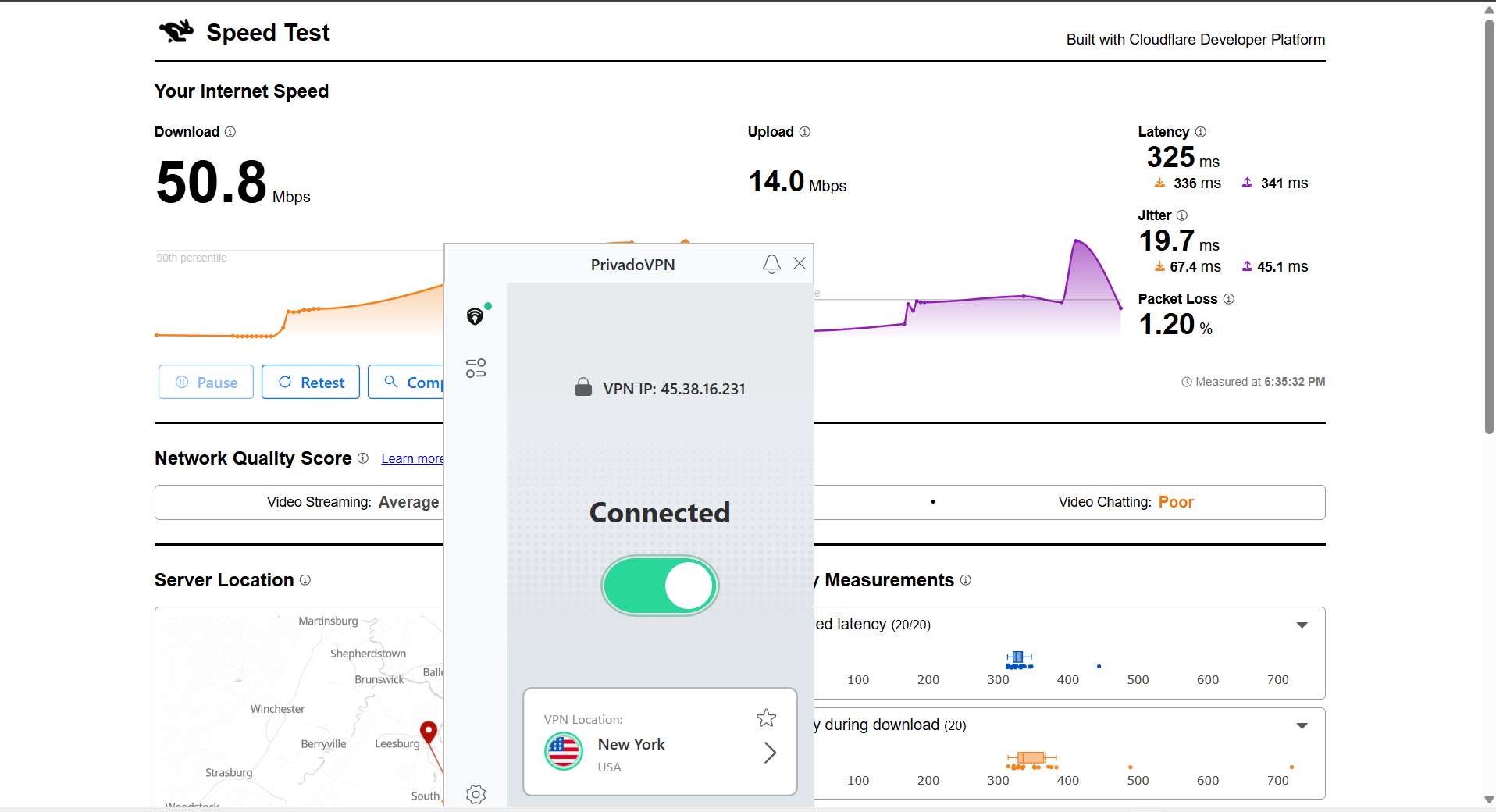
Task: Click the purple upload speed graph peak
Action: 1077,241
